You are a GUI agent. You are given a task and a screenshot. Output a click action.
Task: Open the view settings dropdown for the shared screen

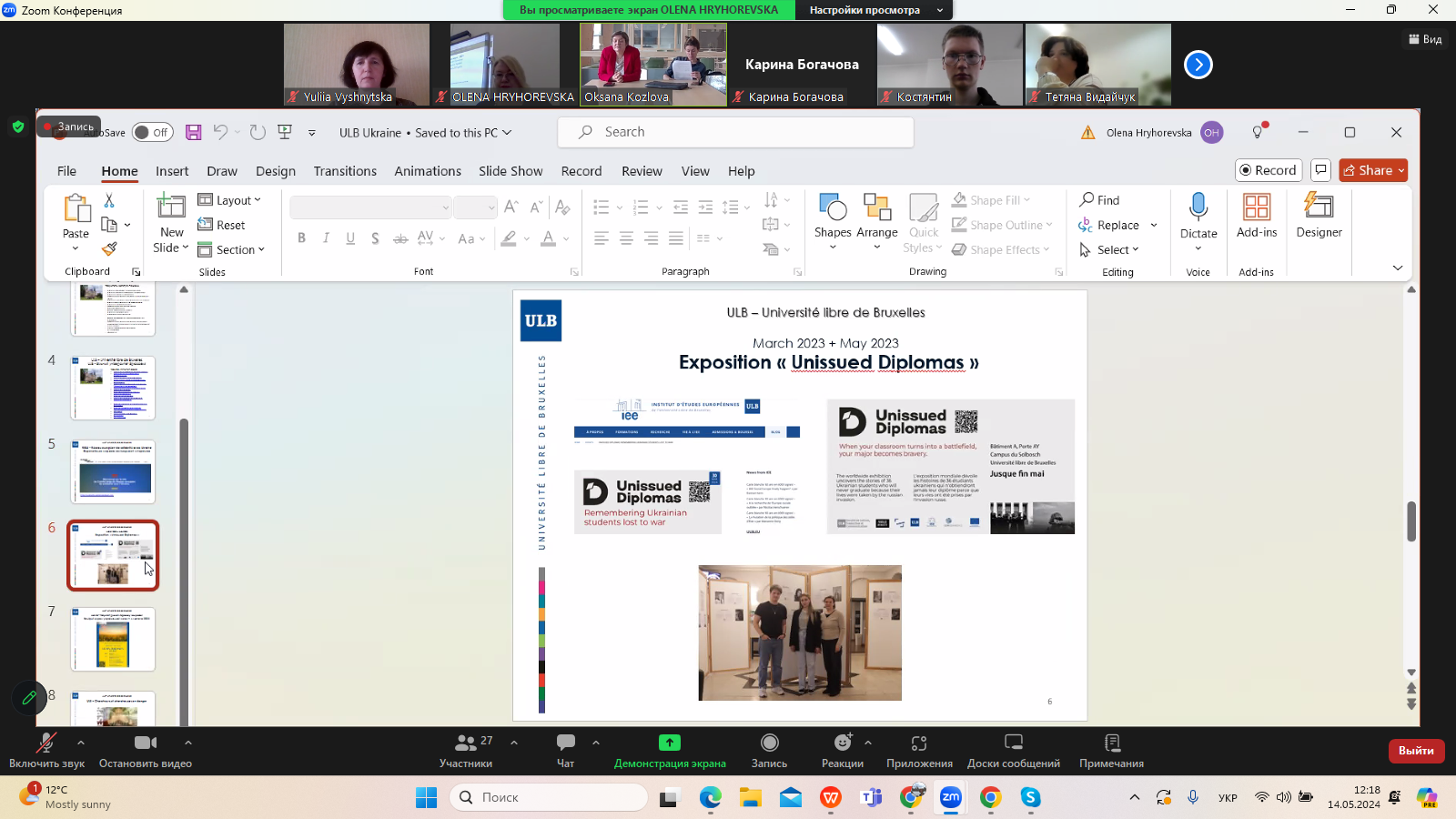tap(874, 10)
